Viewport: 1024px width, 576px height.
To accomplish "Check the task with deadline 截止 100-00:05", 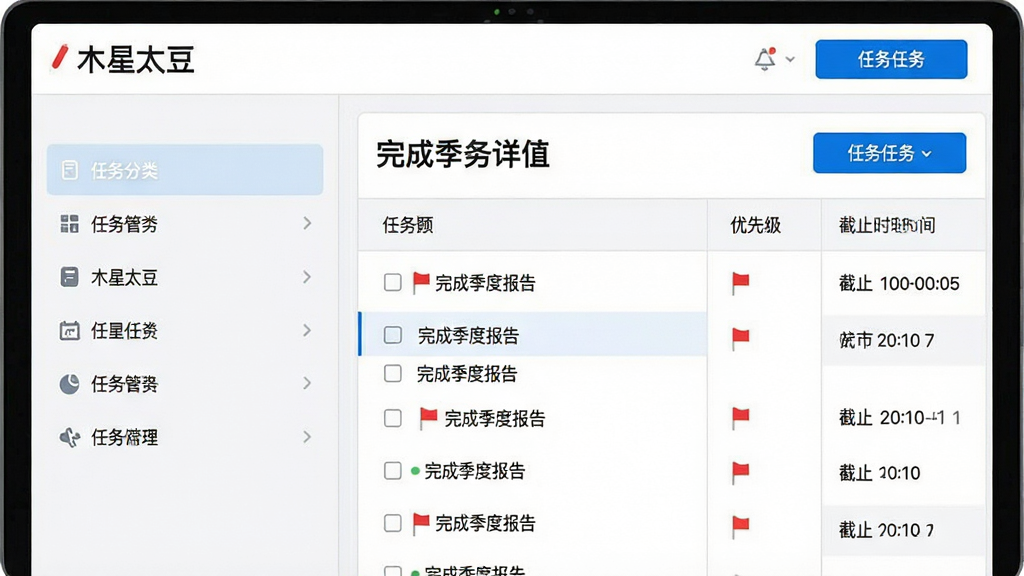I will click(392, 282).
